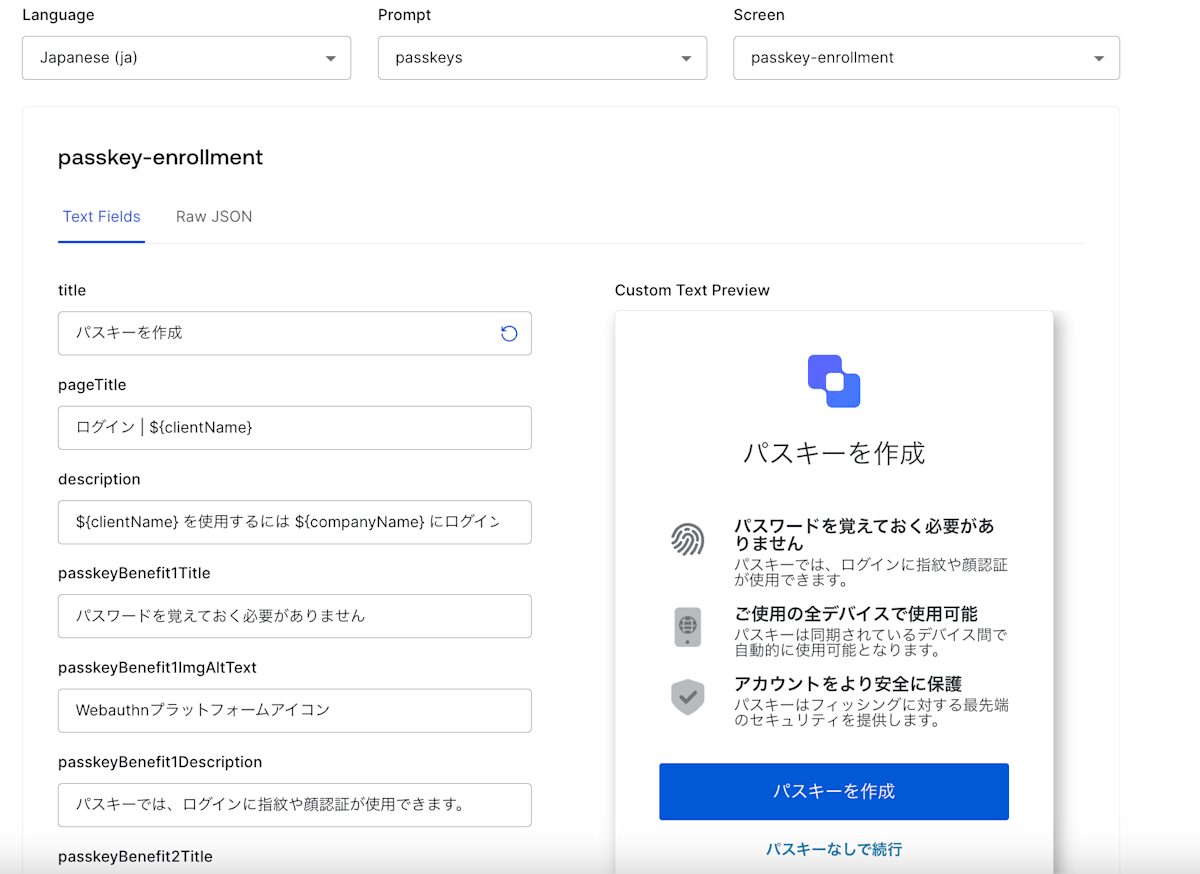This screenshot has height=874, width=1200.
Task: Focus the pageTitle input field
Action: (x=295, y=428)
